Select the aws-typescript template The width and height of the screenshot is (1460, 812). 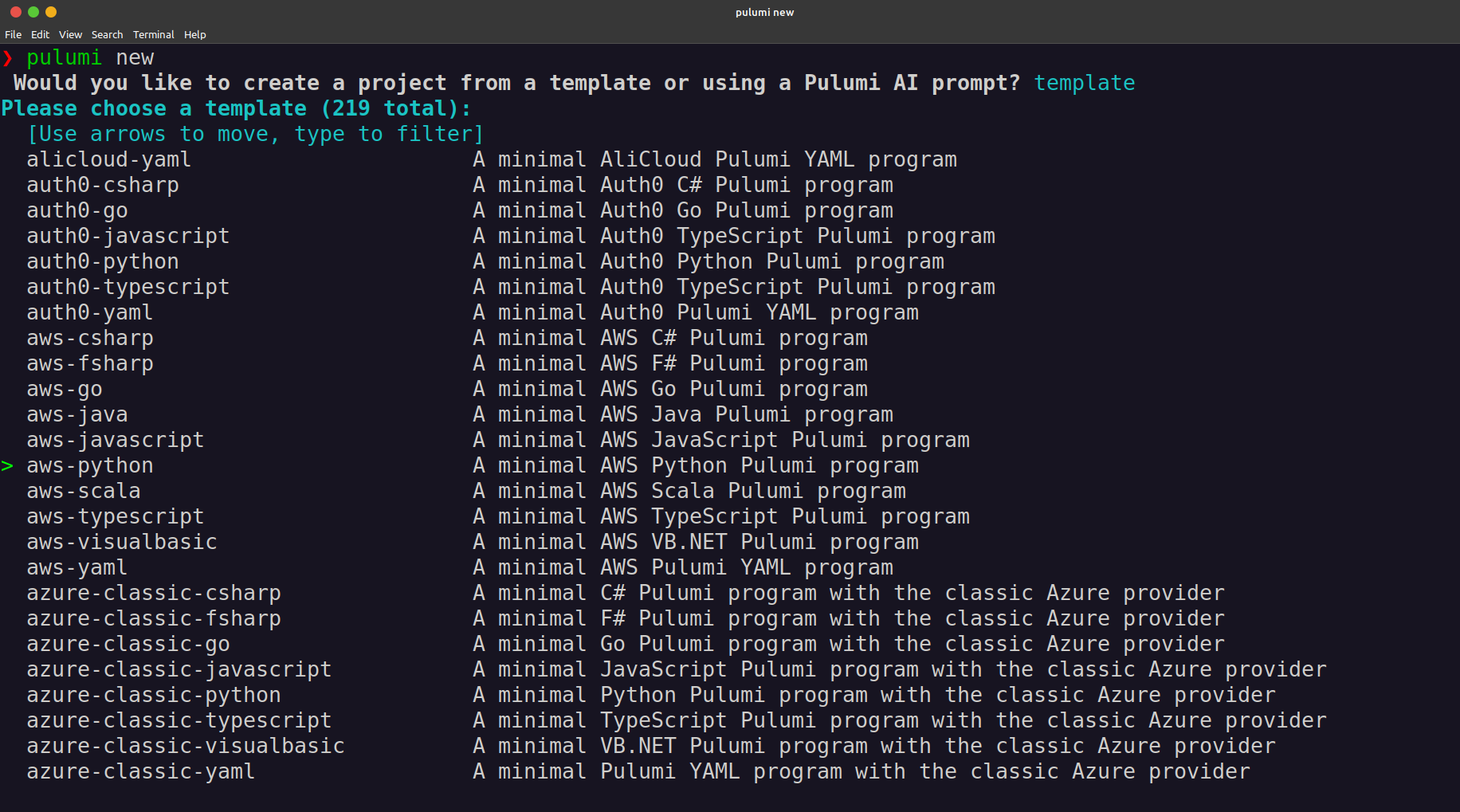[115, 516]
